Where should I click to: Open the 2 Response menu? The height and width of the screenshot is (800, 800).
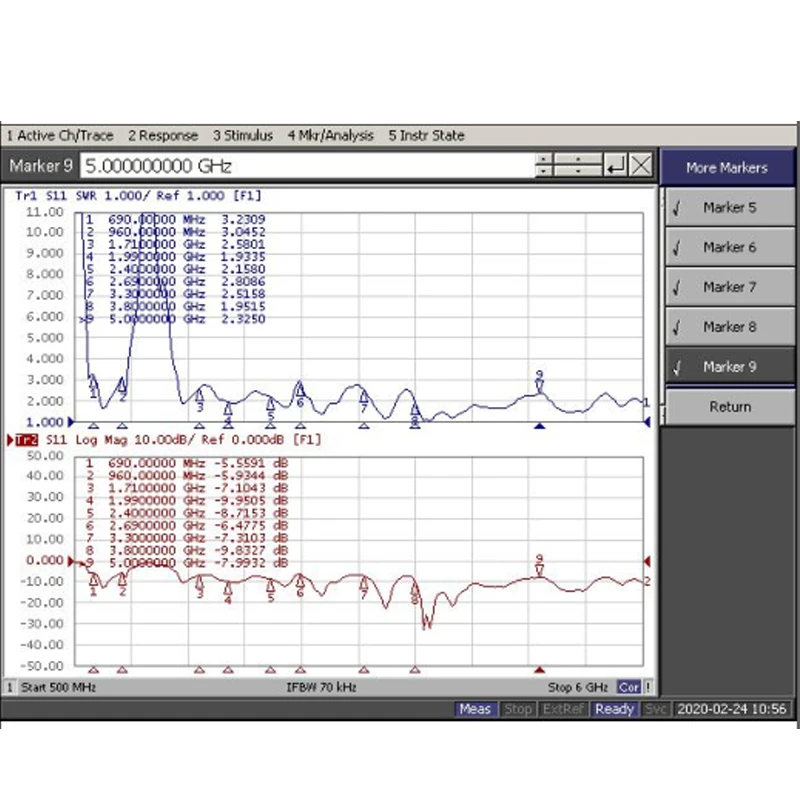(x=163, y=136)
